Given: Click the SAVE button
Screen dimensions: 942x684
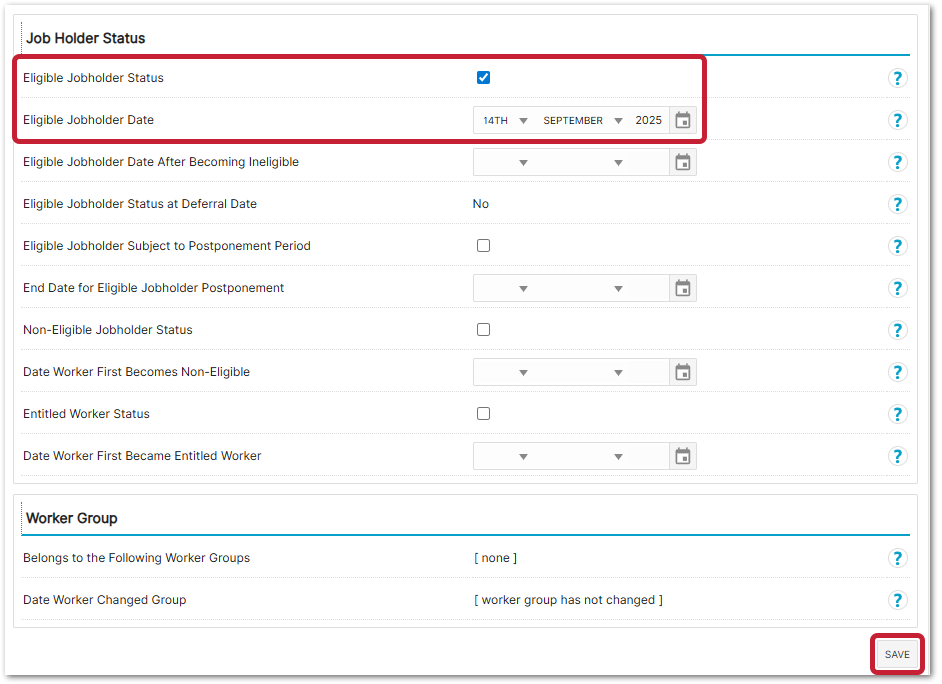Looking at the screenshot, I should 897,654.
